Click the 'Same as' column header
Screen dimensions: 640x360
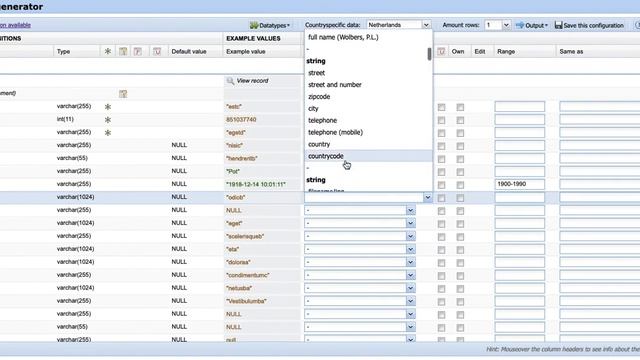(x=571, y=51)
